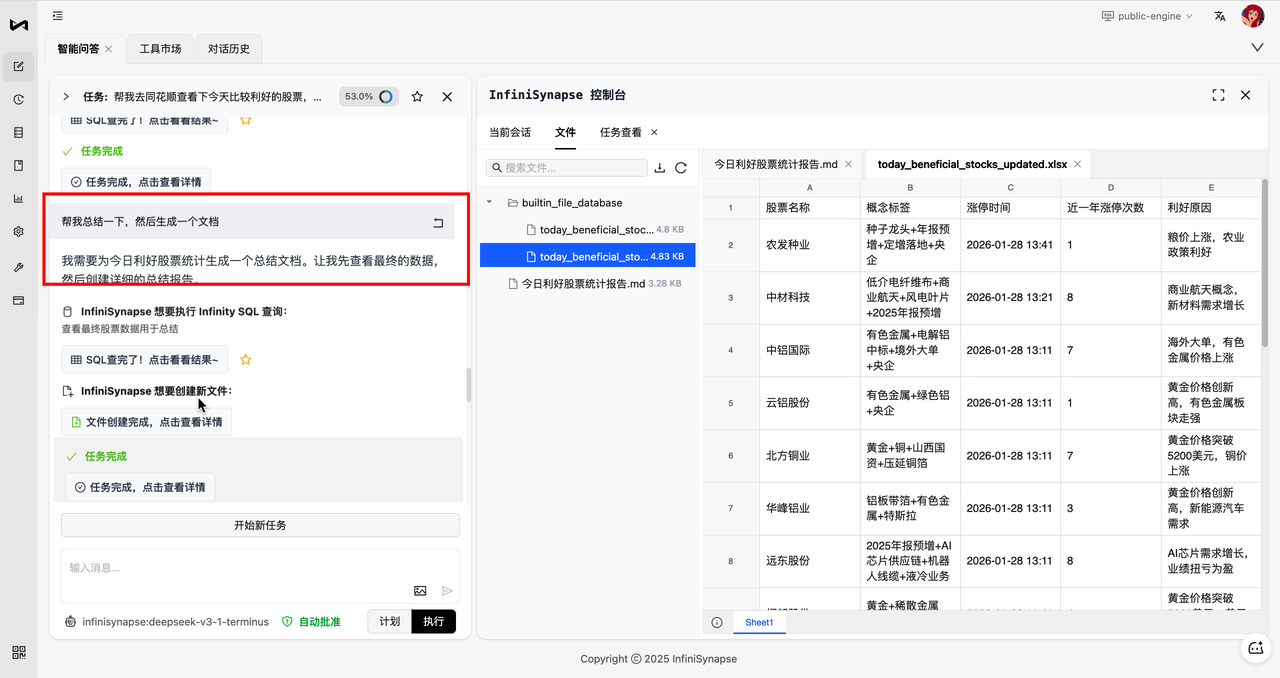1280x678 pixels.
Task: Open the new chat edit icon in sidebar
Action: pos(18,67)
